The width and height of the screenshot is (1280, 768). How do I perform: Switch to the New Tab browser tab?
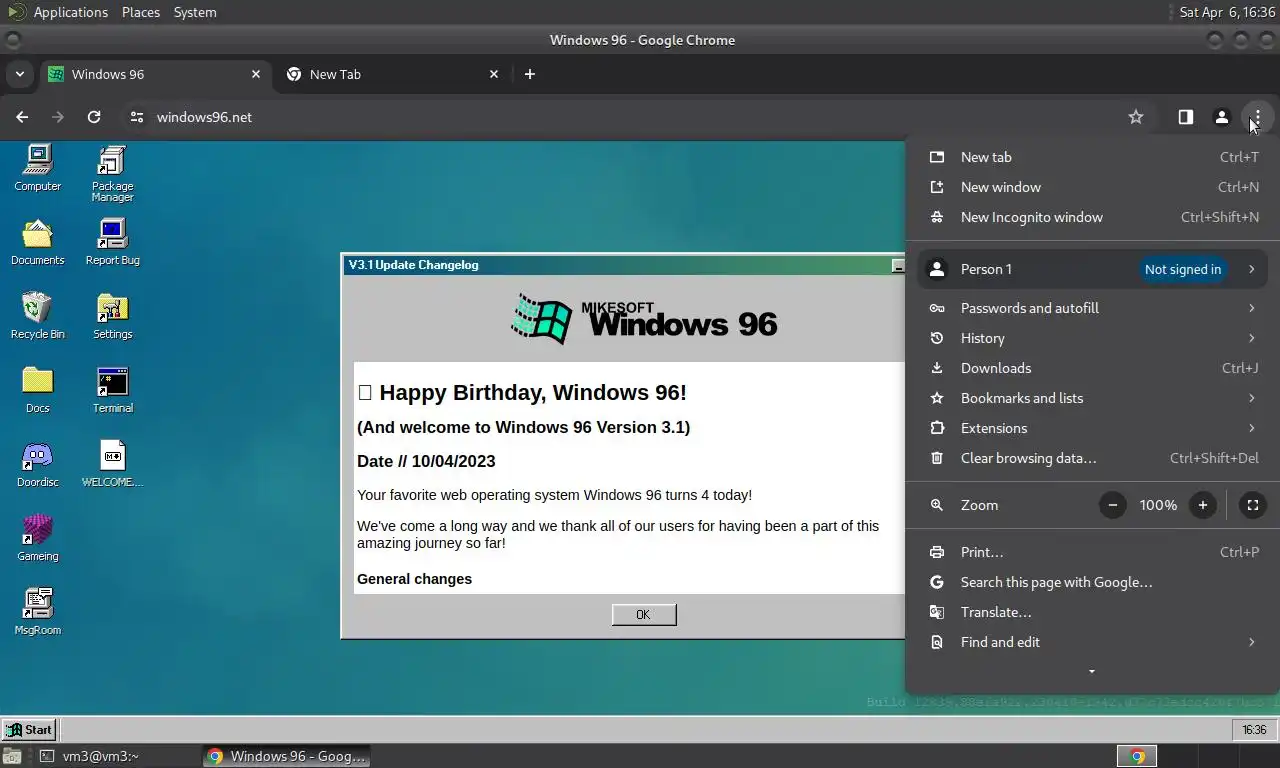click(x=393, y=74)
